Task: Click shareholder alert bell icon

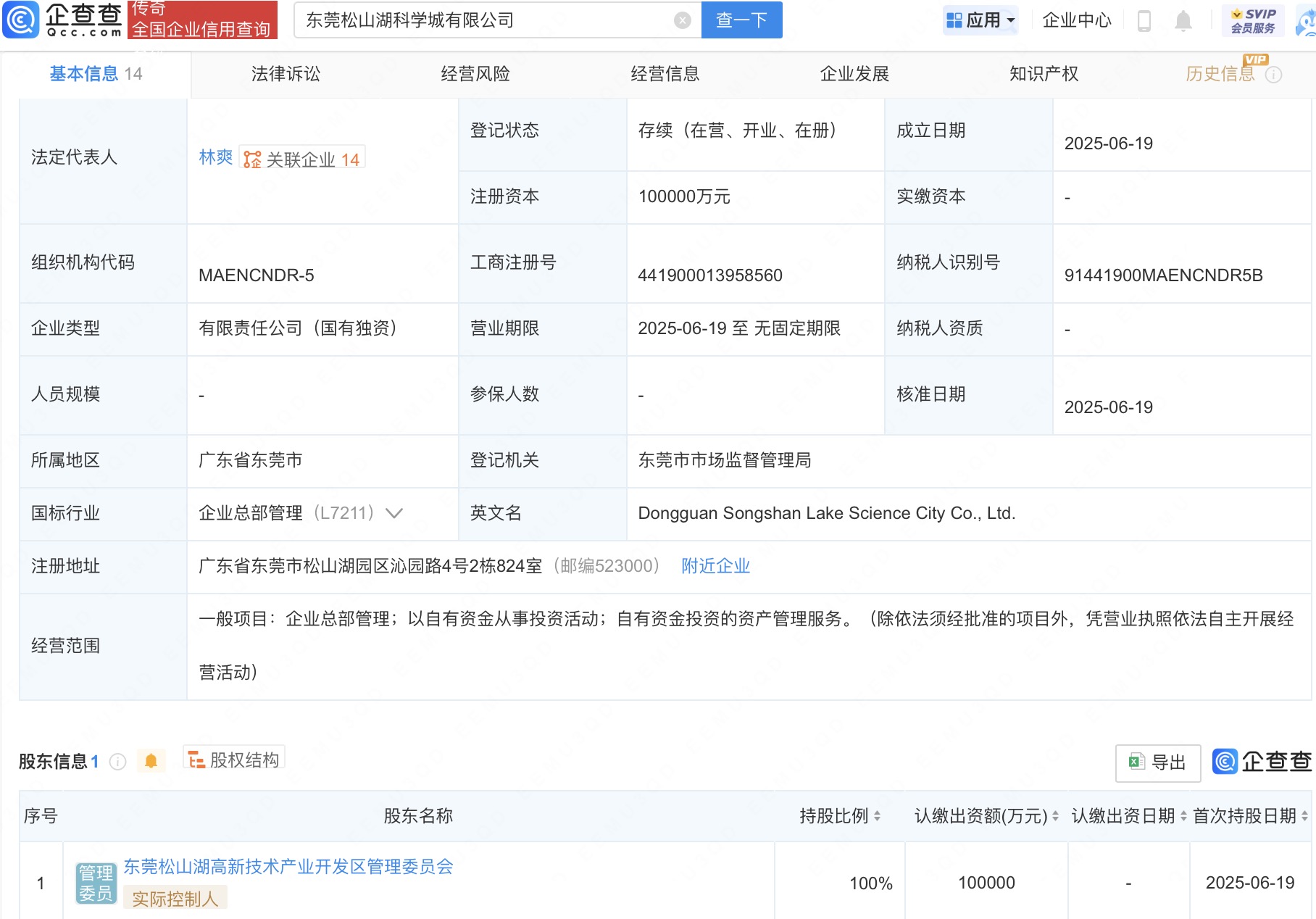Action: tap(151, 761)
